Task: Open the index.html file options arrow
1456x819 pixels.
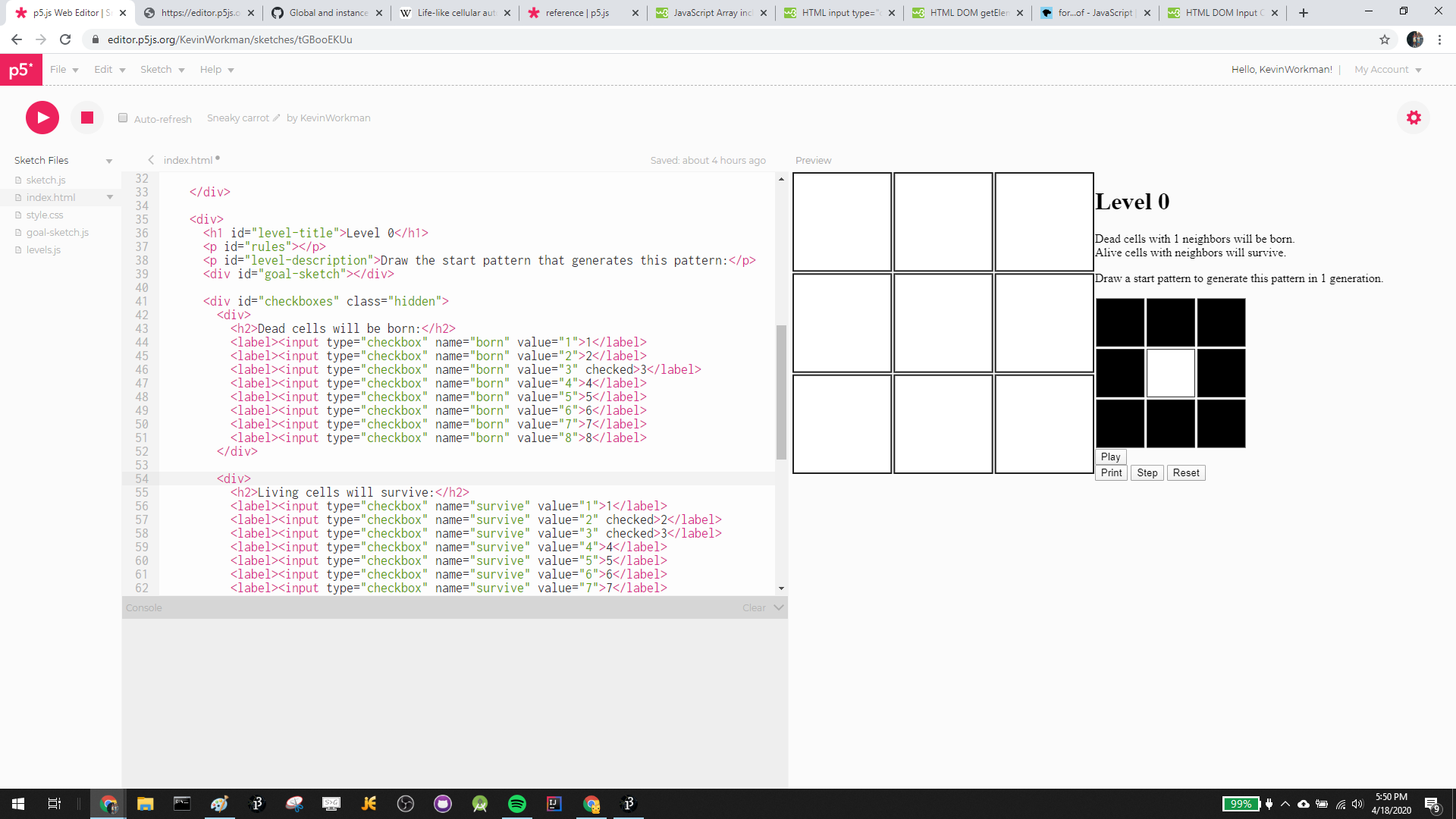Action: 110,197
